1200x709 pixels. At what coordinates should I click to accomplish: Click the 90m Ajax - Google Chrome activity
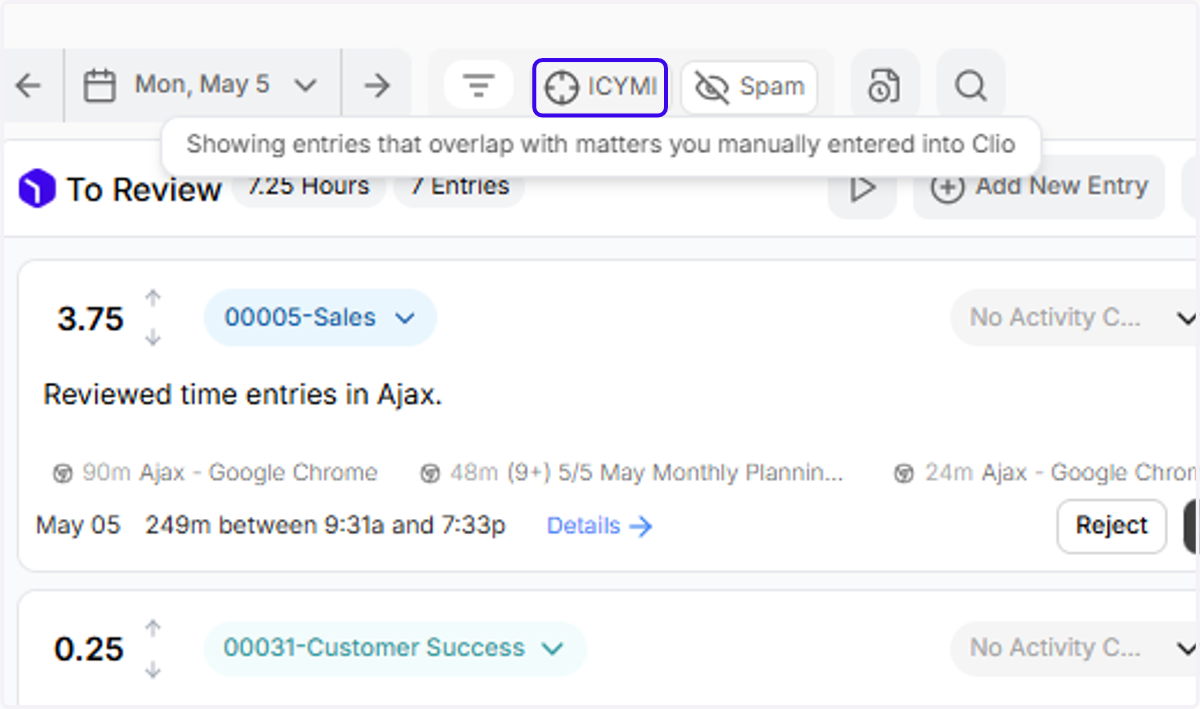coord(215,472)
